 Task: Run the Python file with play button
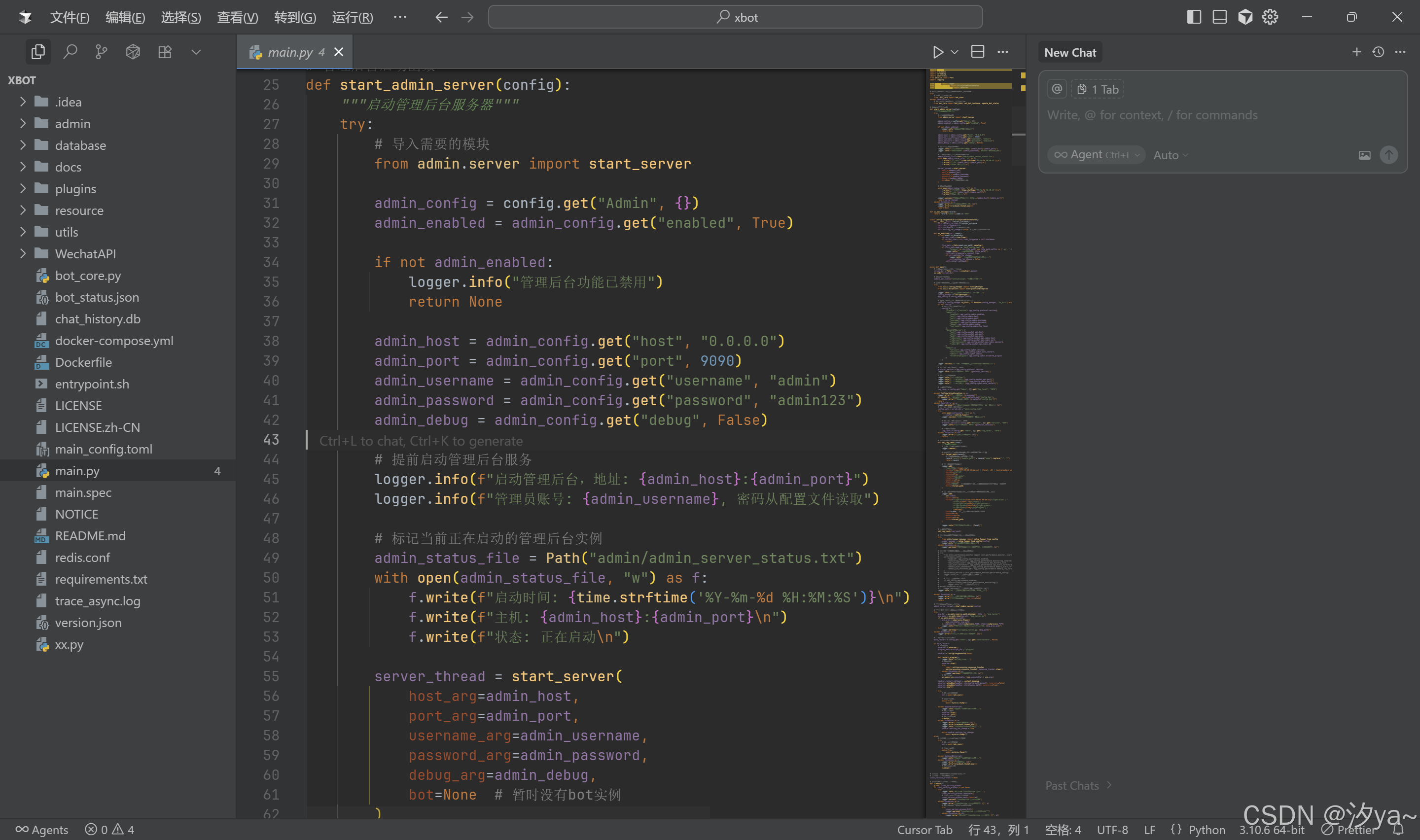point(938,52)
